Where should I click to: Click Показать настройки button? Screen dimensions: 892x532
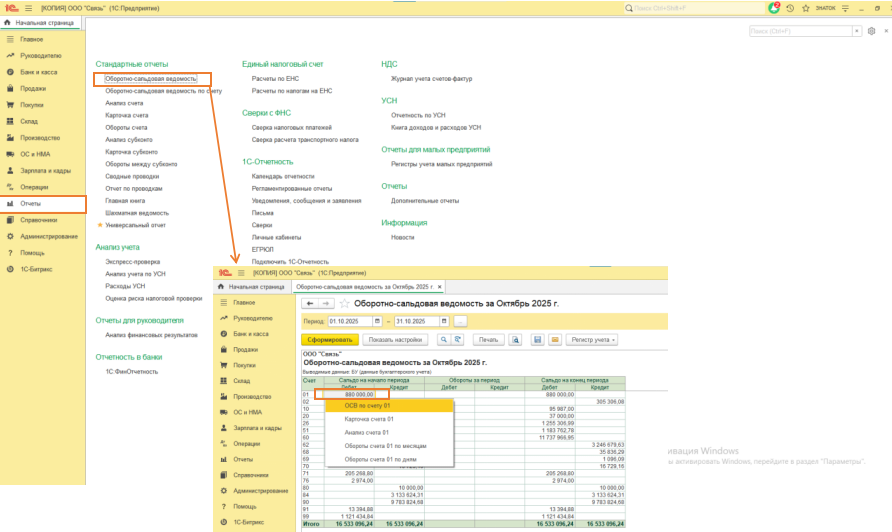[395, 340]
